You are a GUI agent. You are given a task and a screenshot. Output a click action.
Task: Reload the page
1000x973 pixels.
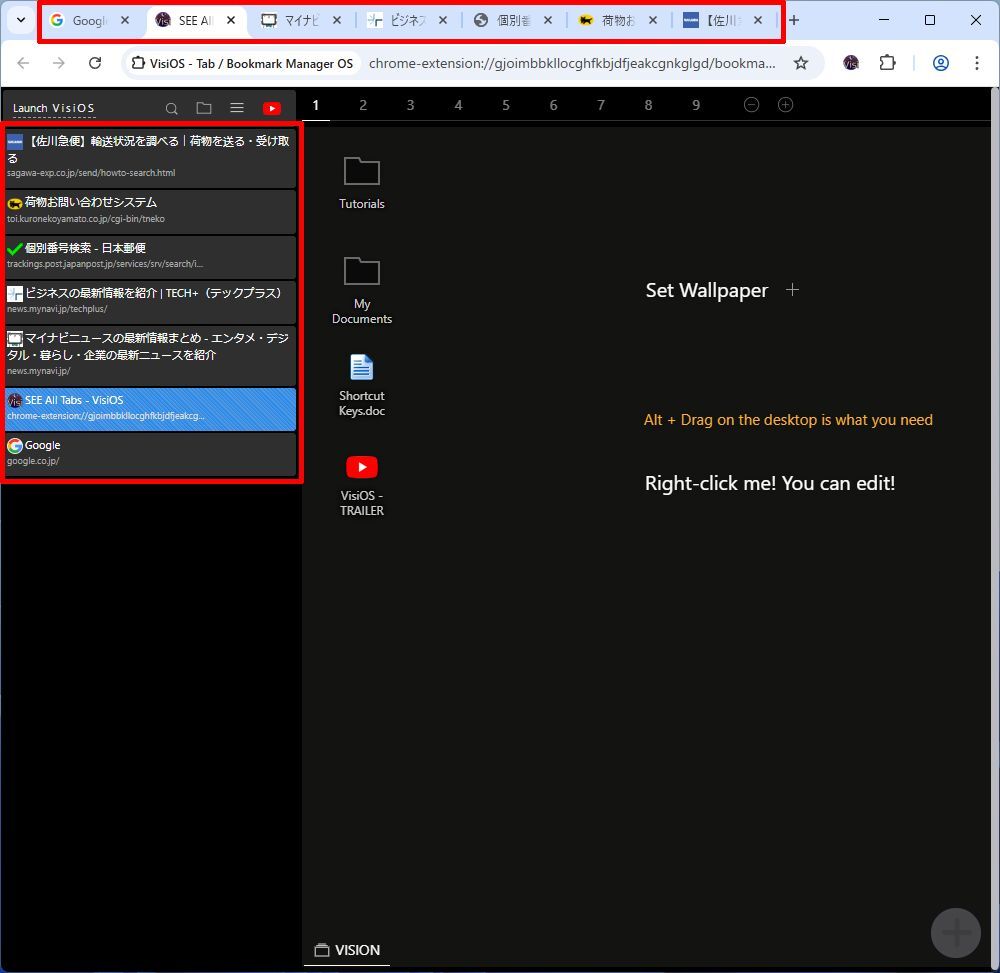(95, 63)
